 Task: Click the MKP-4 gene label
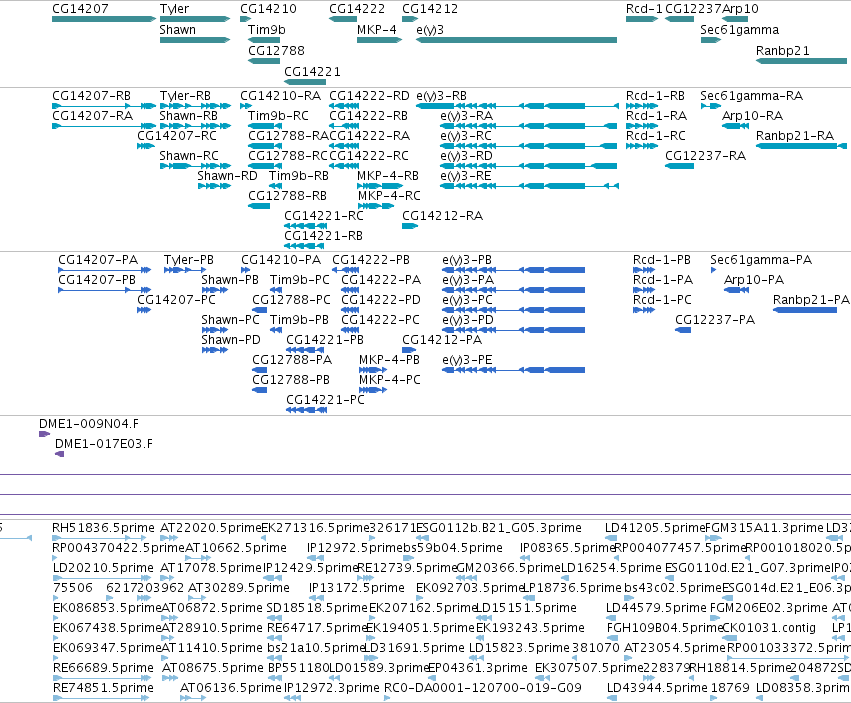pos(377,30)
